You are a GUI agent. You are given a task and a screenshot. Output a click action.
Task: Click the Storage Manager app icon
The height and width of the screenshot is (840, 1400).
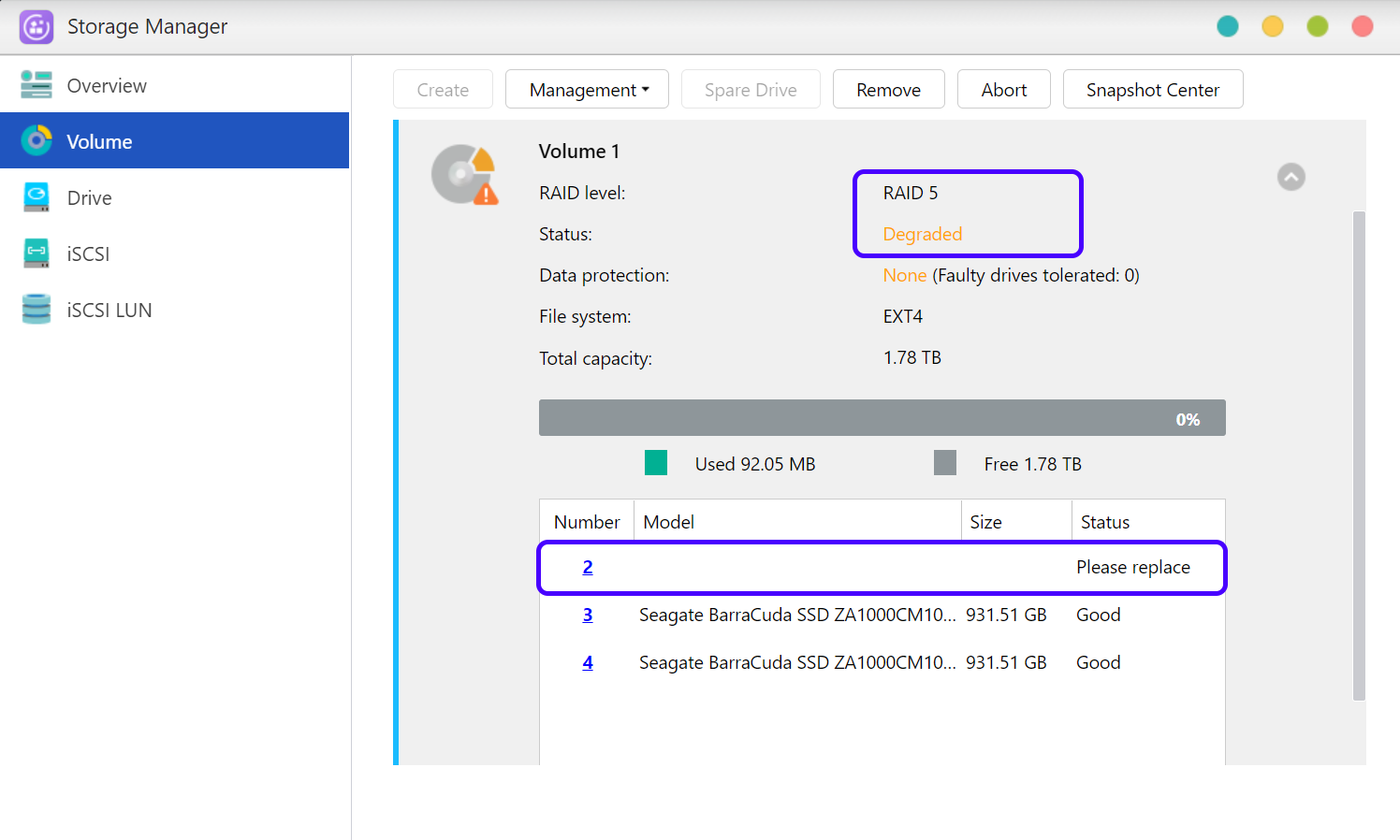coord(36,27)
